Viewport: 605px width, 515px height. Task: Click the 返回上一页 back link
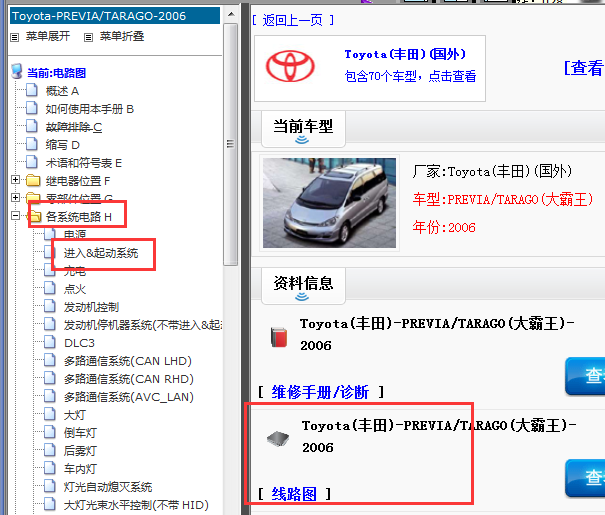tap(292, 20)
